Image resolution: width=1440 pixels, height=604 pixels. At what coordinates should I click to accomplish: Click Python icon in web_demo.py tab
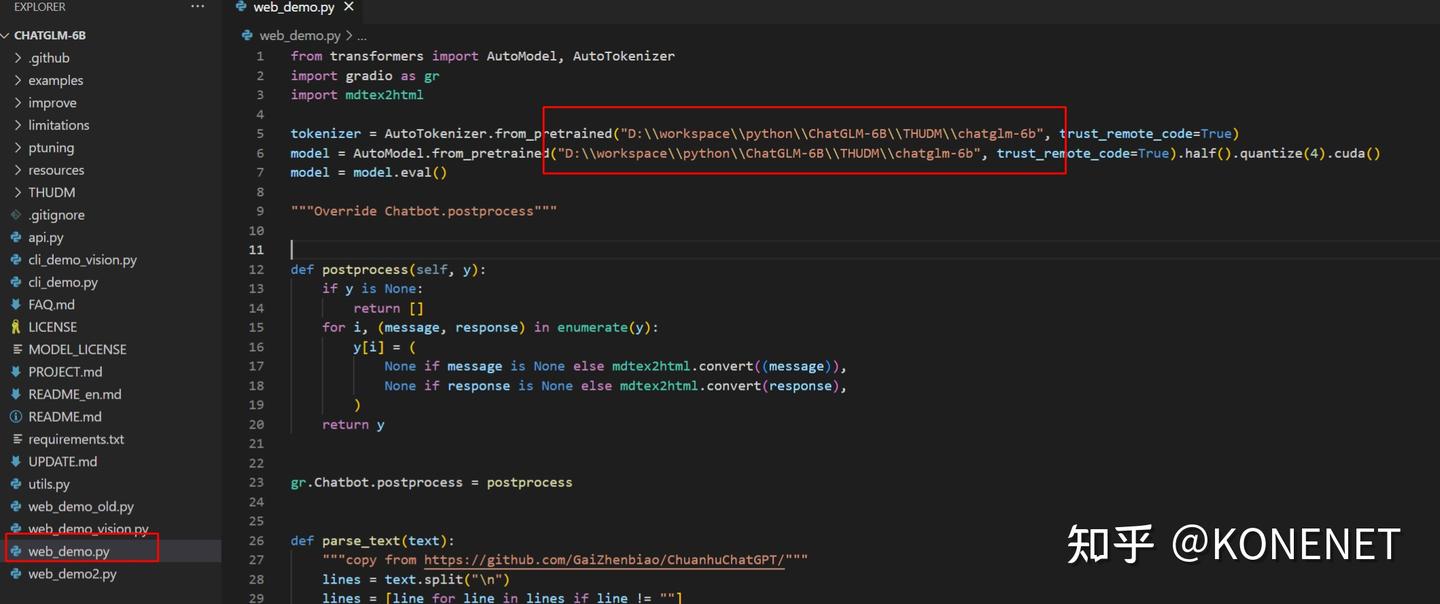click(x=241, y=7)
